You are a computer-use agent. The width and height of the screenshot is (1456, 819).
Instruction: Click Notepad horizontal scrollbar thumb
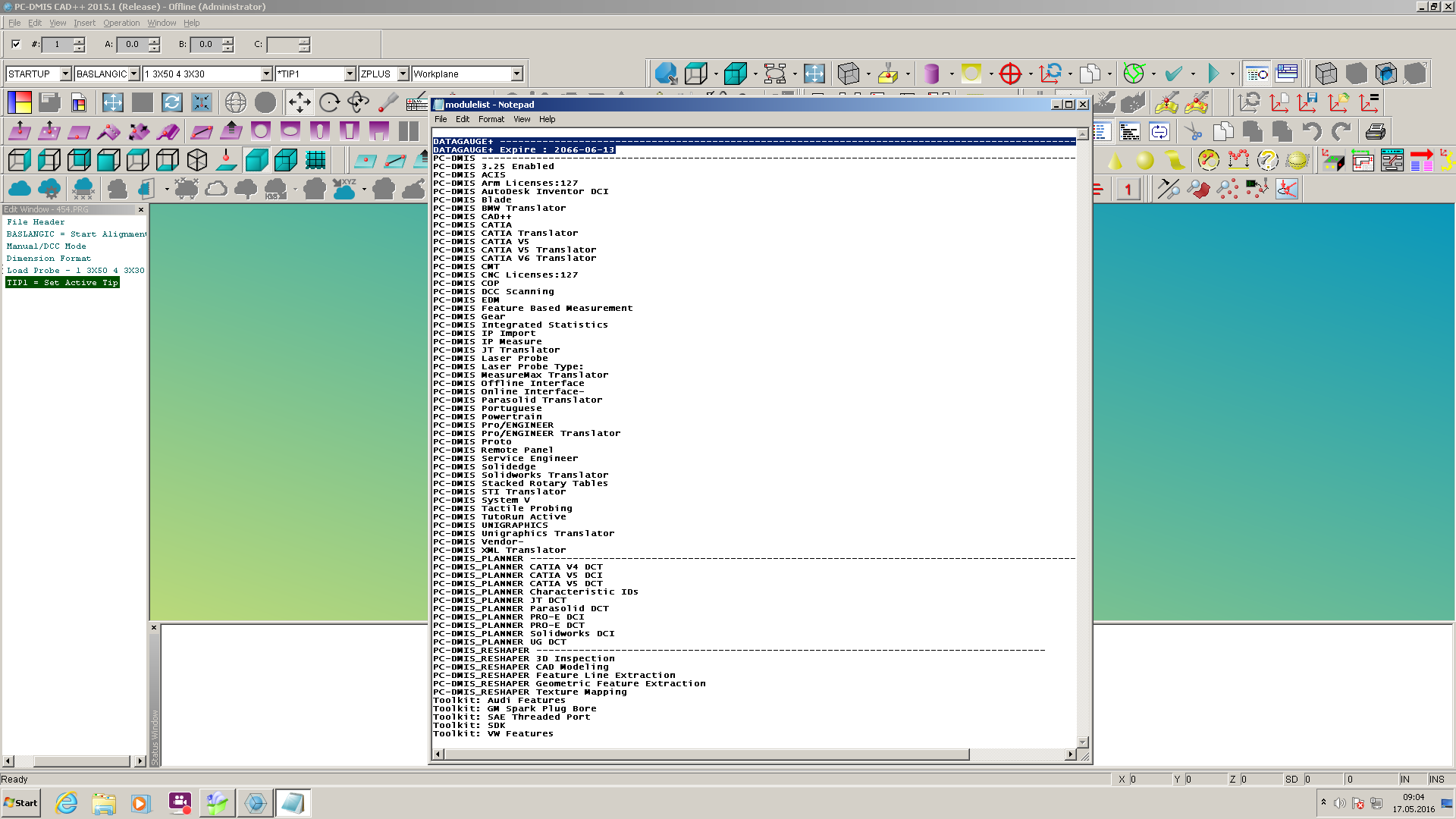[x=707, y=755]
